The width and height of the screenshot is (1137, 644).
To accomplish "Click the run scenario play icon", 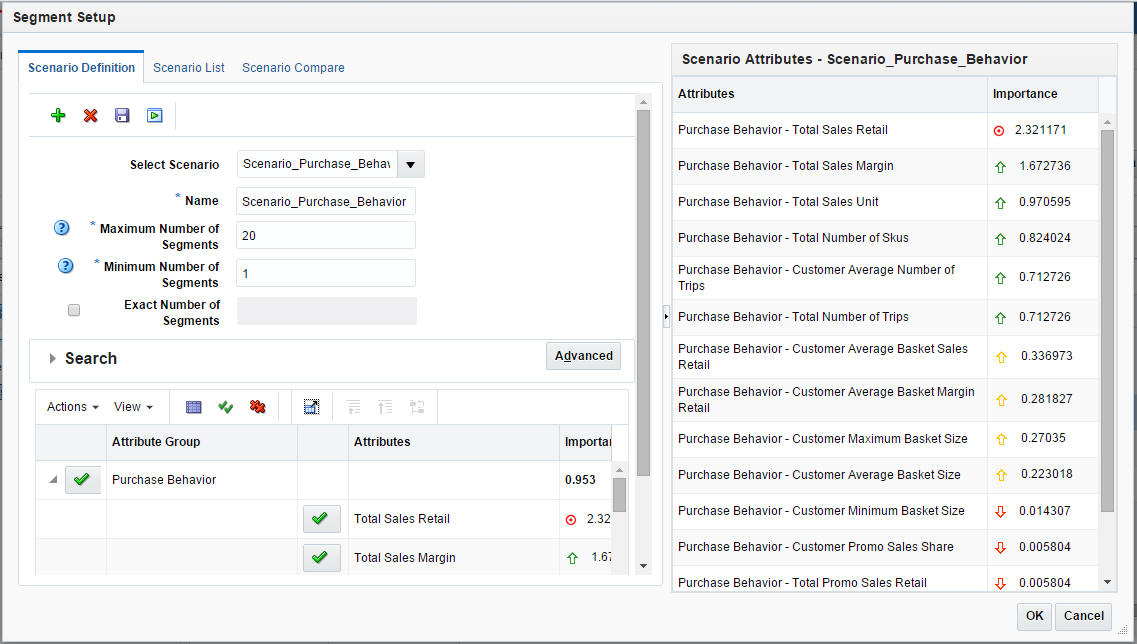I will (x=154, y=115).
